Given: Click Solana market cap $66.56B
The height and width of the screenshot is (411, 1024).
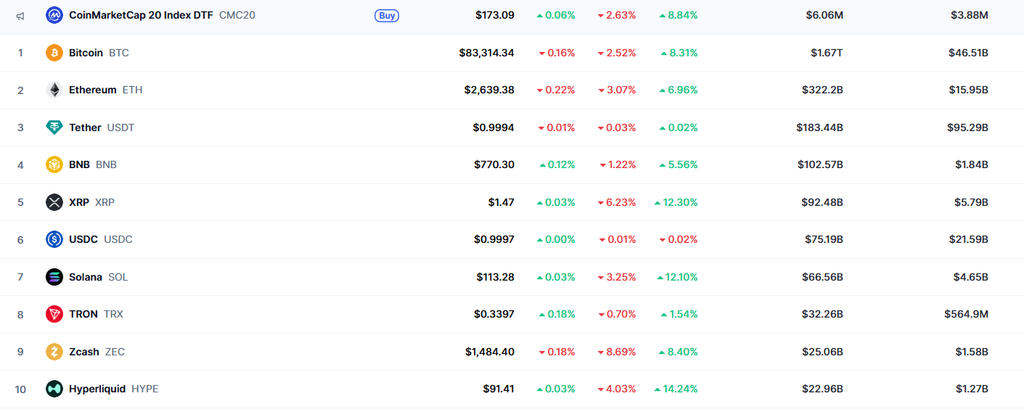Looking at the screenshot, I should (823, 277).
